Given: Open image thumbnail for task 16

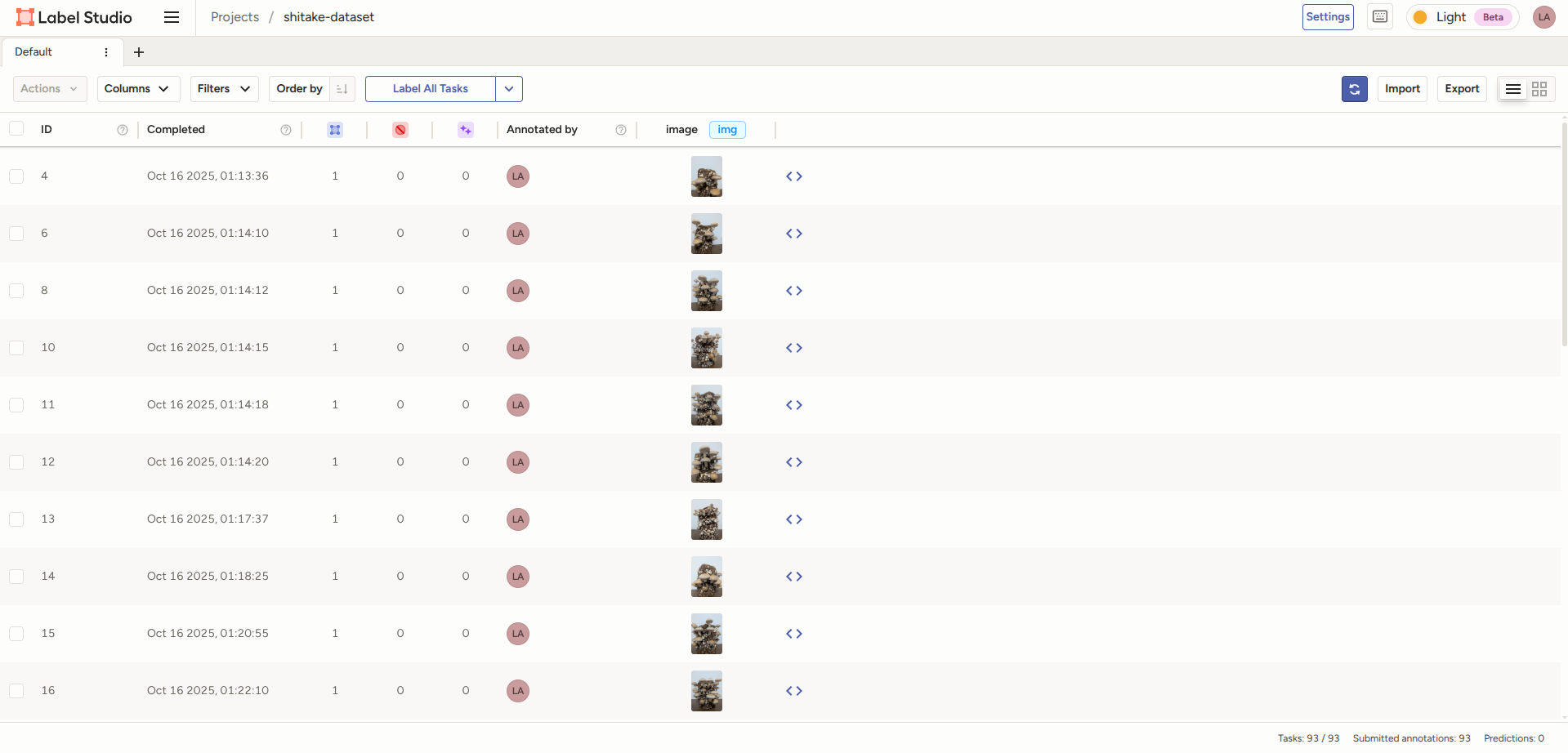Looking at the screenshot, I should 707,691.
